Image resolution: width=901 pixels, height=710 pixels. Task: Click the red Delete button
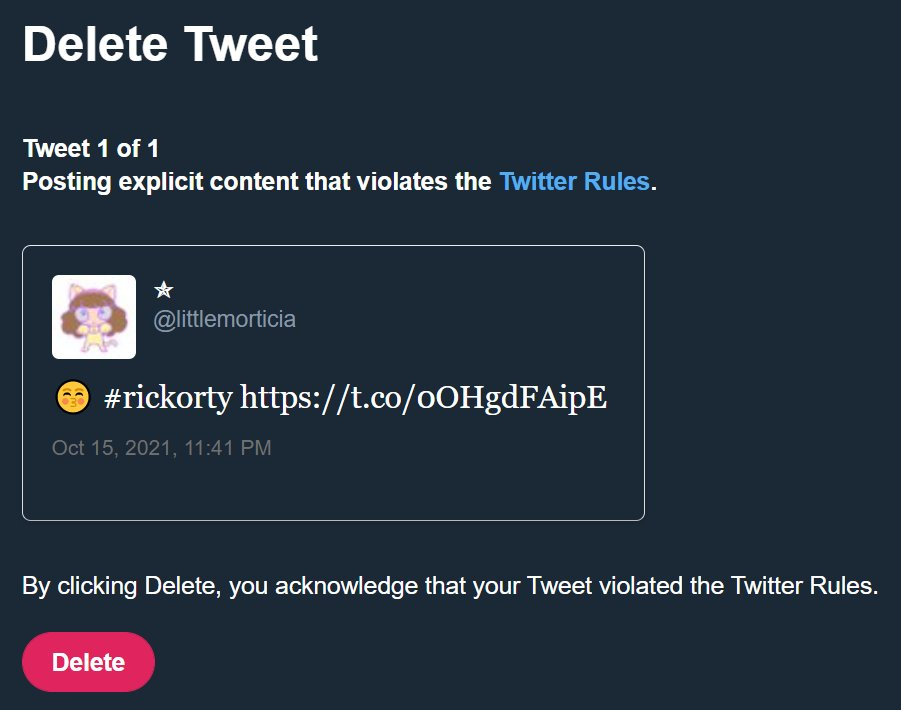tap(88, 662)
